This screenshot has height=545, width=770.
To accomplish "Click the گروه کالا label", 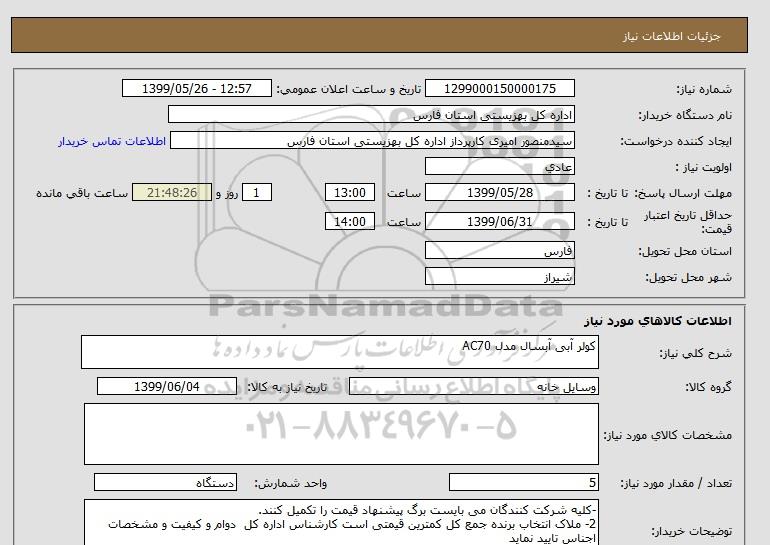I will [709, 387].
